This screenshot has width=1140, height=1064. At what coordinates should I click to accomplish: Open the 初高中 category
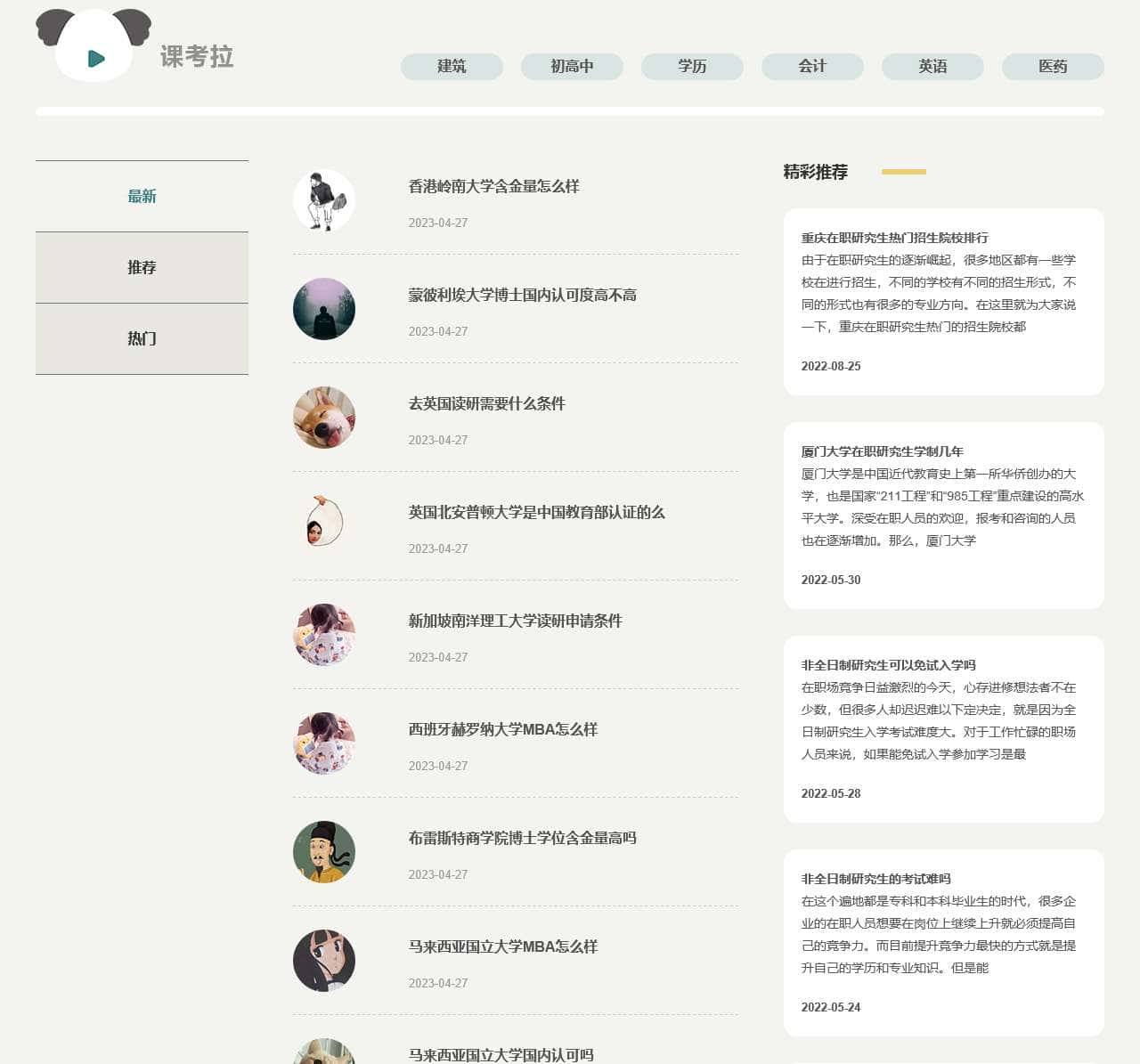point(572,67)
